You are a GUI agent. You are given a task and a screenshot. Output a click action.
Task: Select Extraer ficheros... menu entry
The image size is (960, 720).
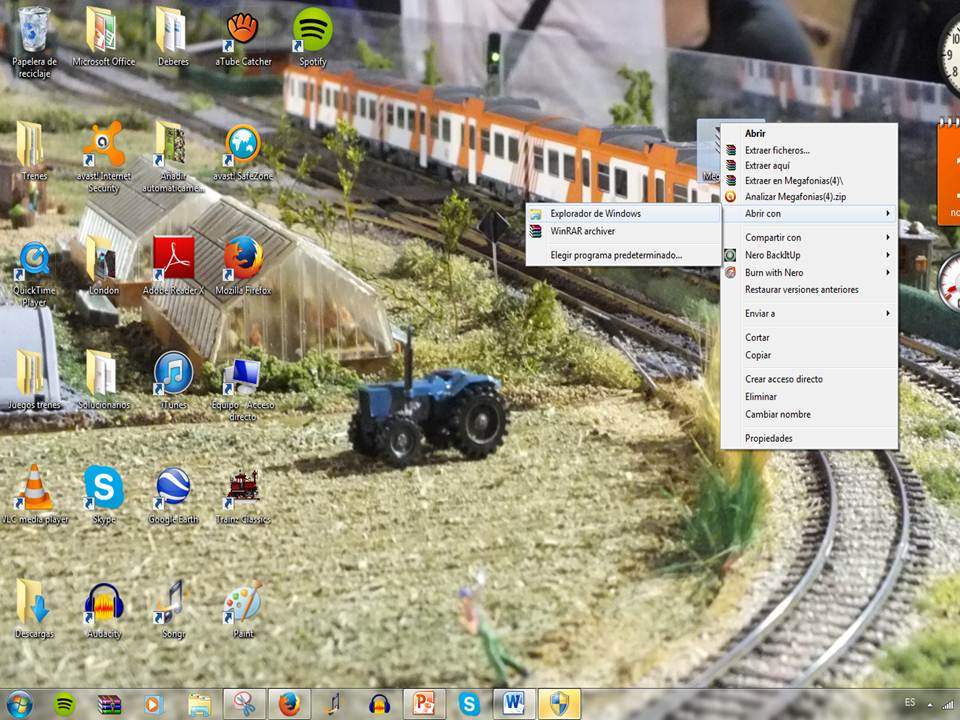pos(809,150)
